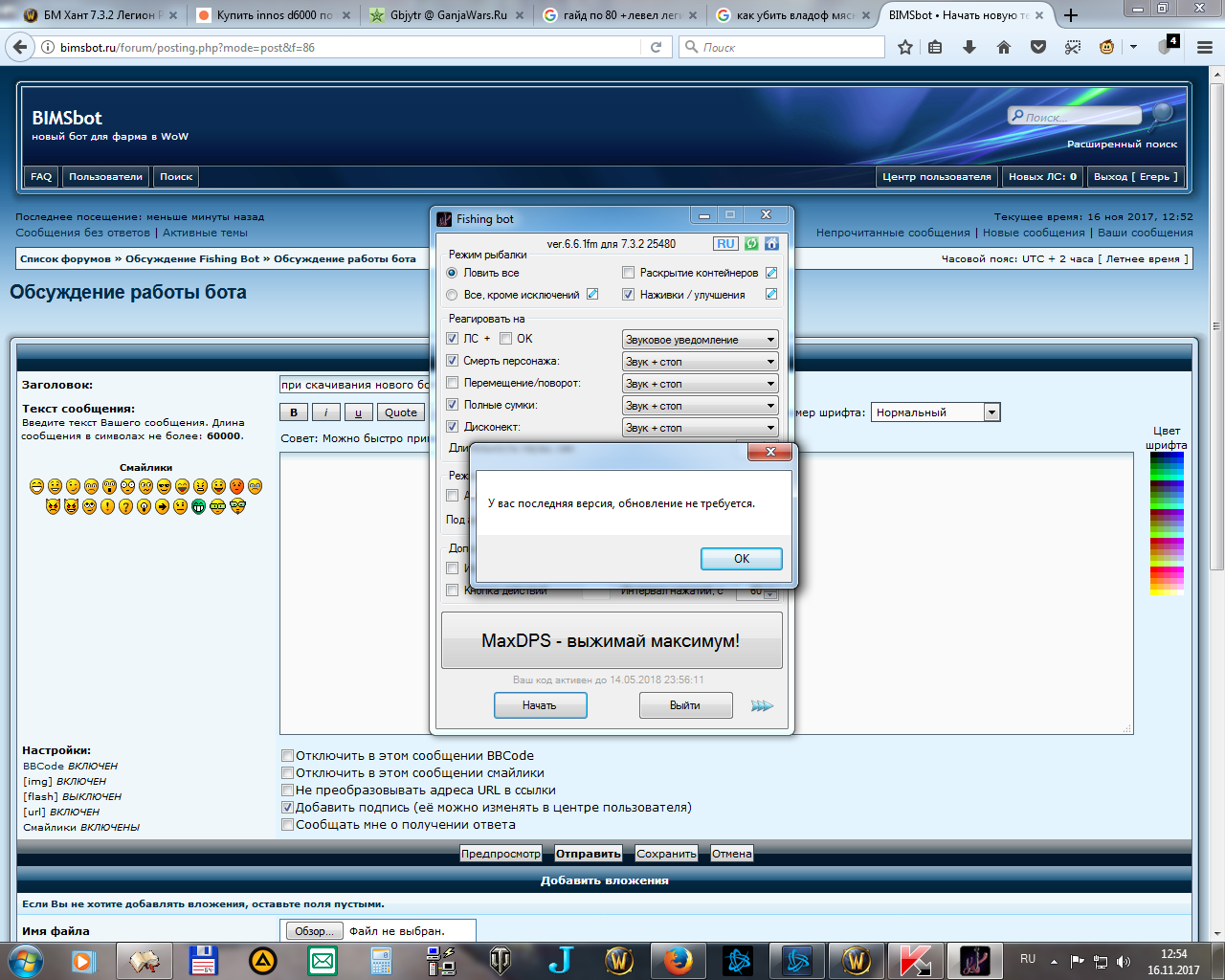The image size is (1225, 980).
Task: Check 'Отключить в этом сообщении BBCode'
Action: coord(287,756)
